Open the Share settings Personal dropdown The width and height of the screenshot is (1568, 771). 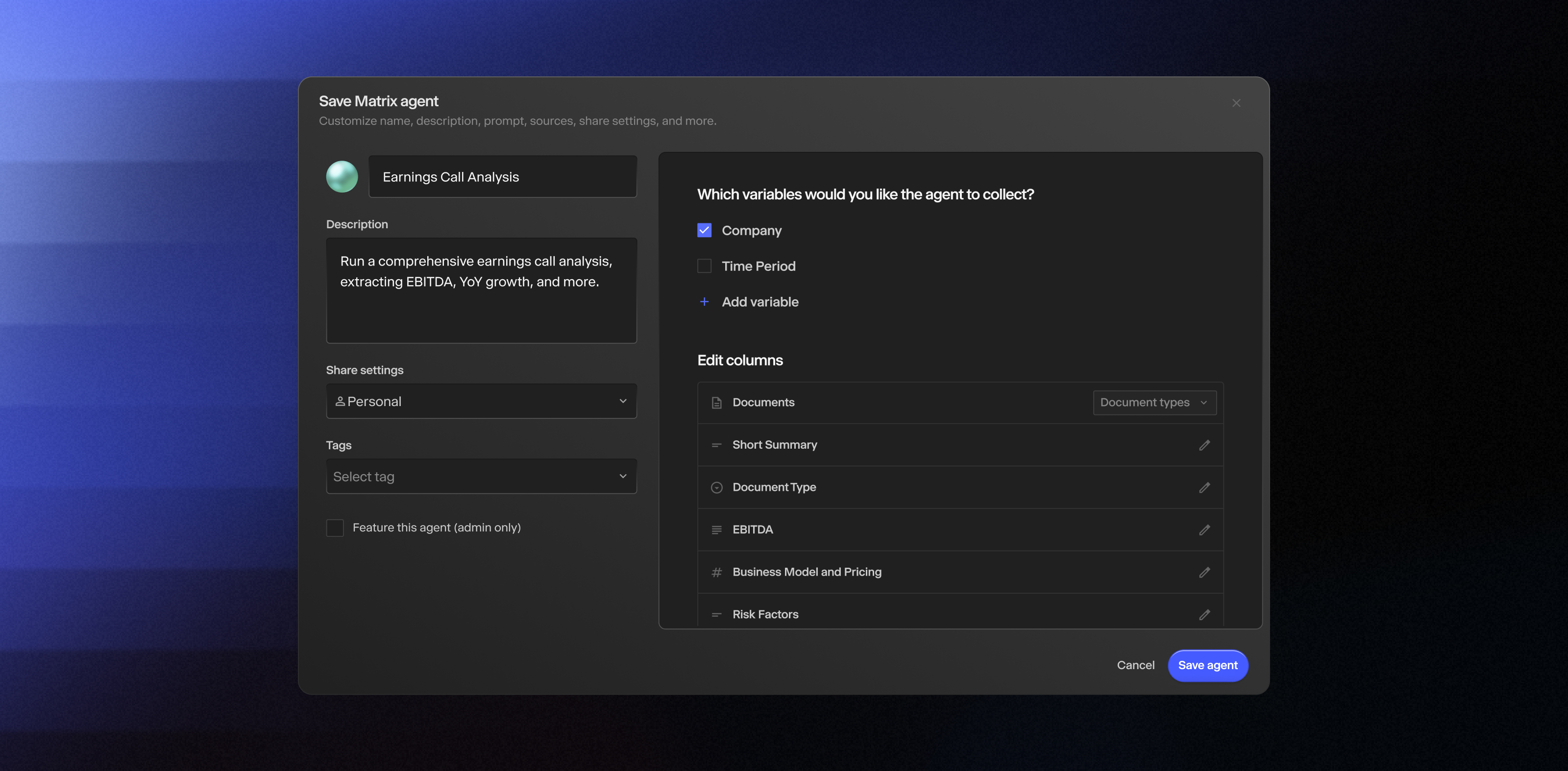click(x=481, y=401)
